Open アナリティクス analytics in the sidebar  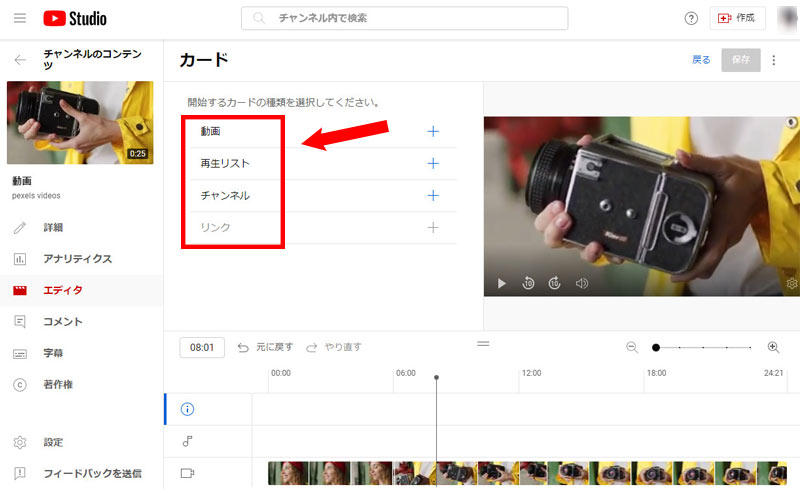tap(78, 259)
